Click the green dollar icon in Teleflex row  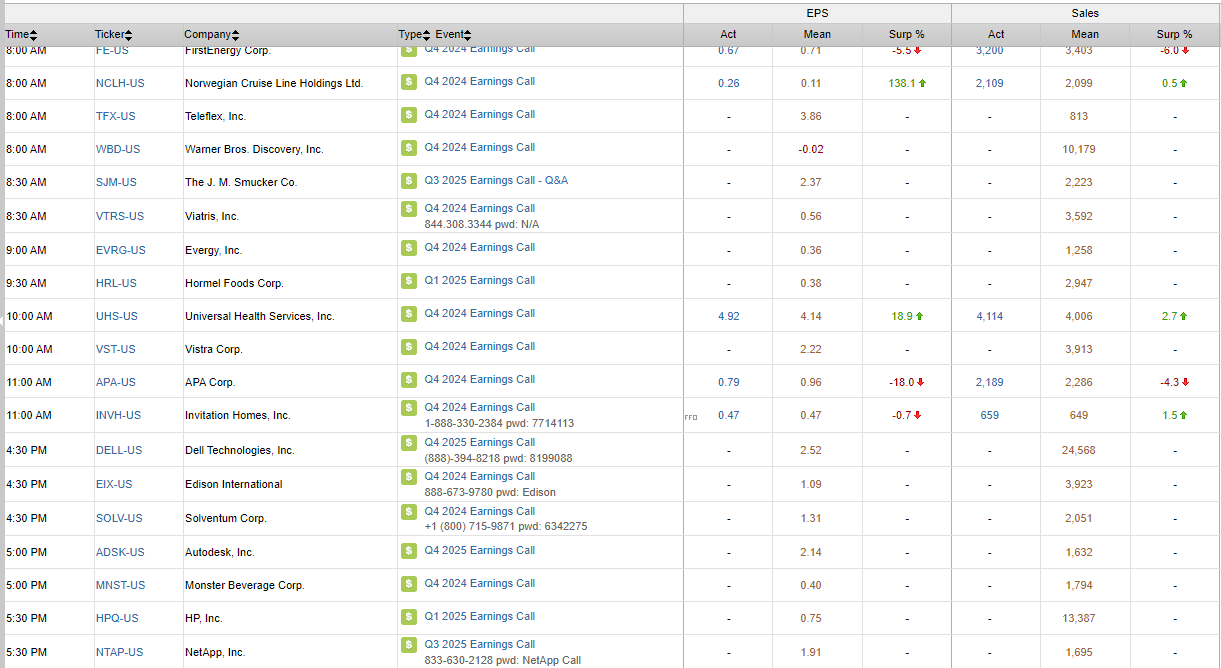coord(408,115)
